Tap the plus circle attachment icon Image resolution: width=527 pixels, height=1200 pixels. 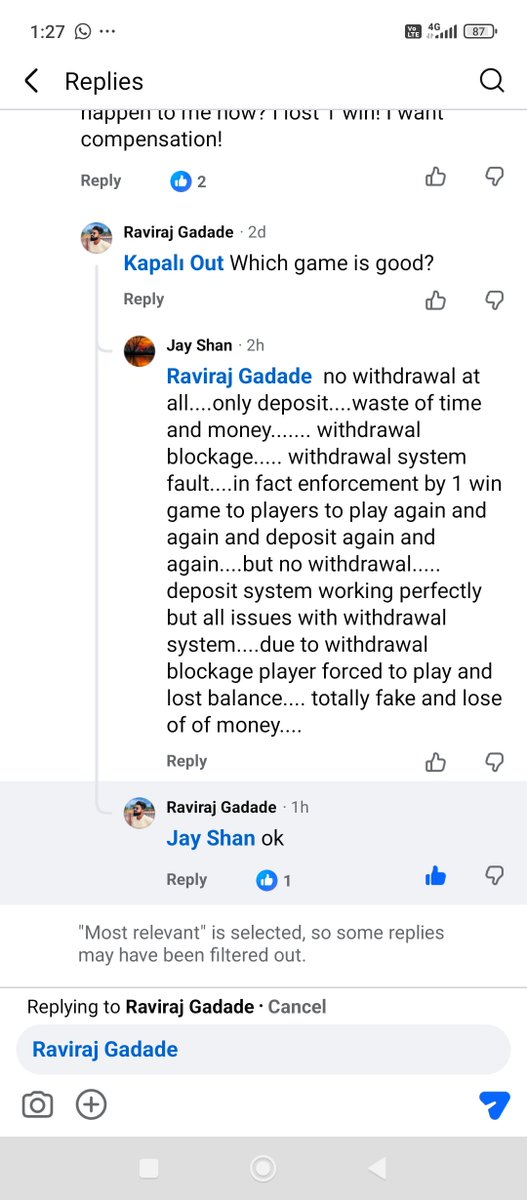[x=91, y=1104]
